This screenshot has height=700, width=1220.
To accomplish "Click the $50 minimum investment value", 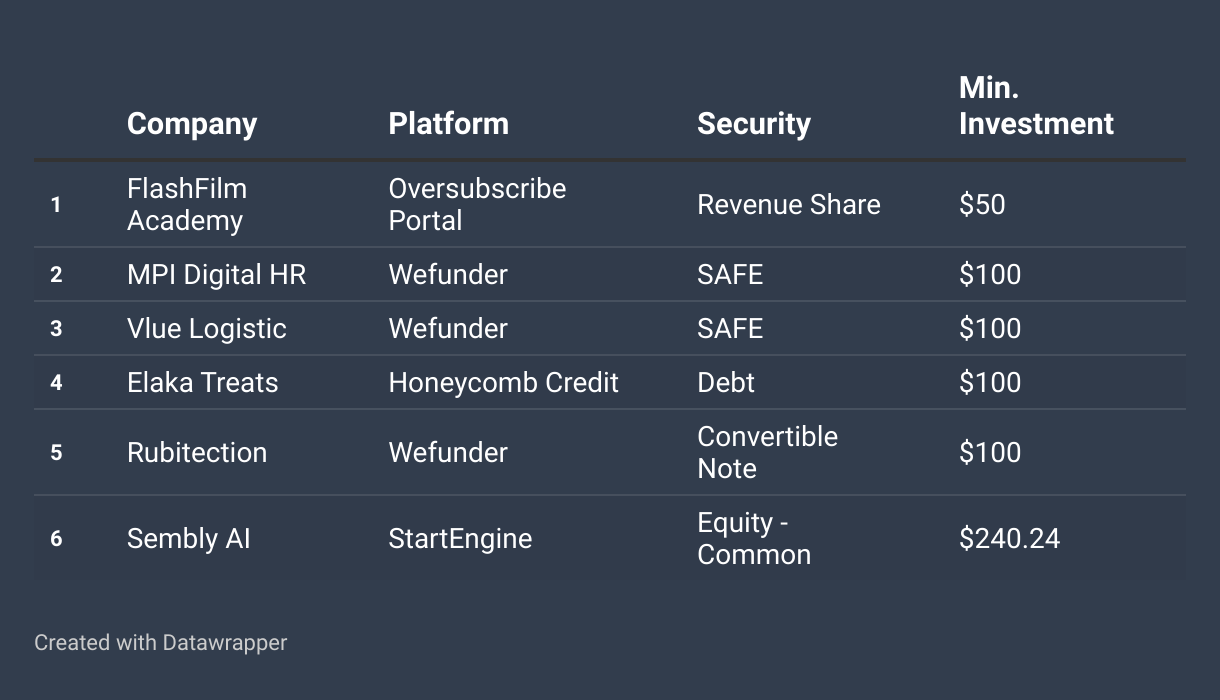I will pos(982,205).
